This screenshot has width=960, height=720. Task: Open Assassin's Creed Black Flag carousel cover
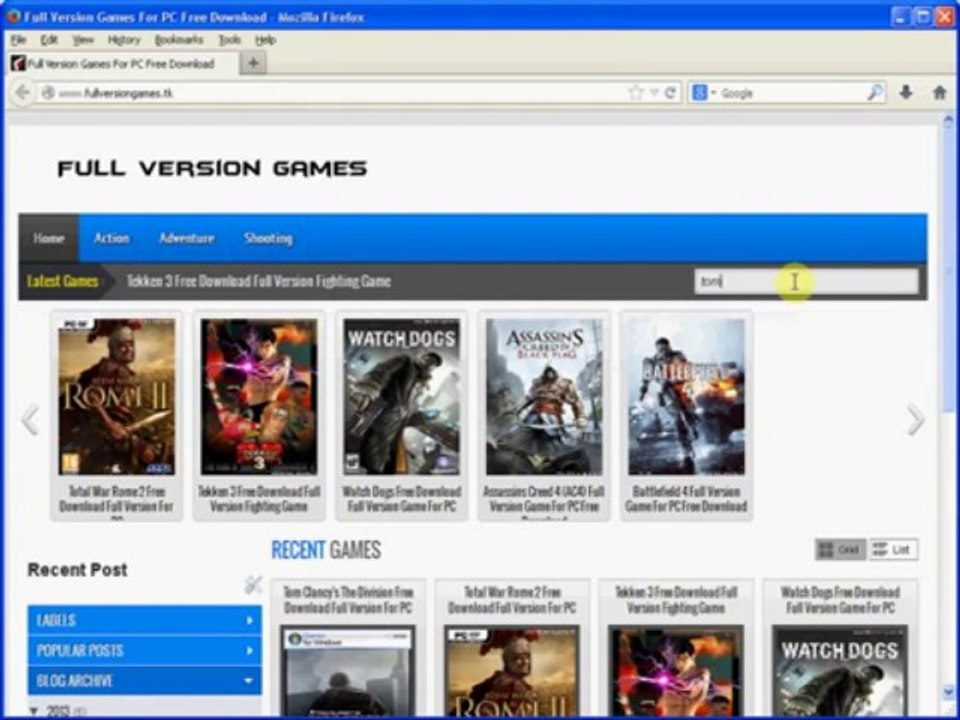tap(544, 397)
